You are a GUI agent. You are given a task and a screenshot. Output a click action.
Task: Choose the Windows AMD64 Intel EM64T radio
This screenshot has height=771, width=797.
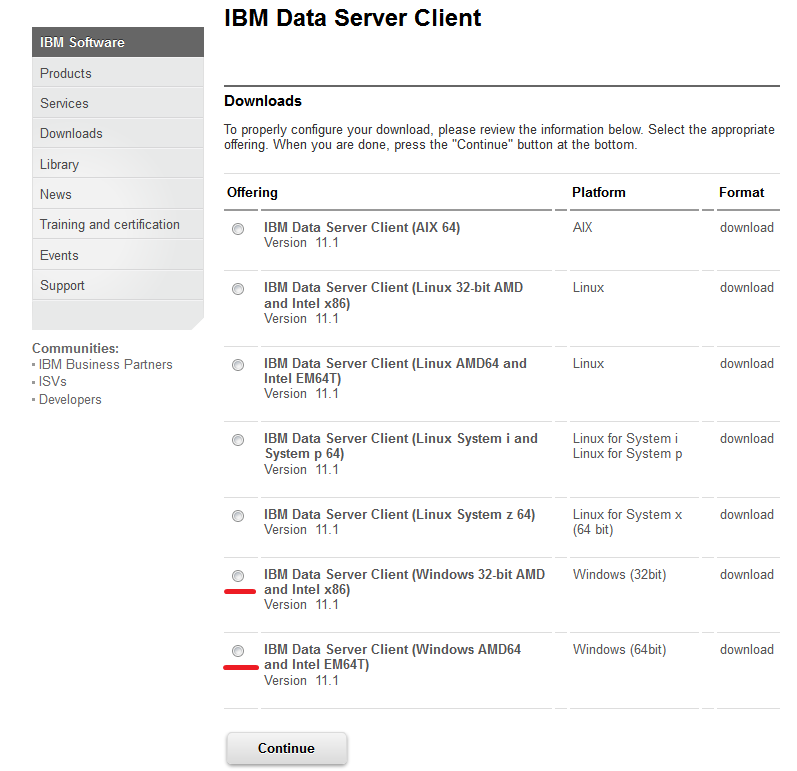click(238, 651)
